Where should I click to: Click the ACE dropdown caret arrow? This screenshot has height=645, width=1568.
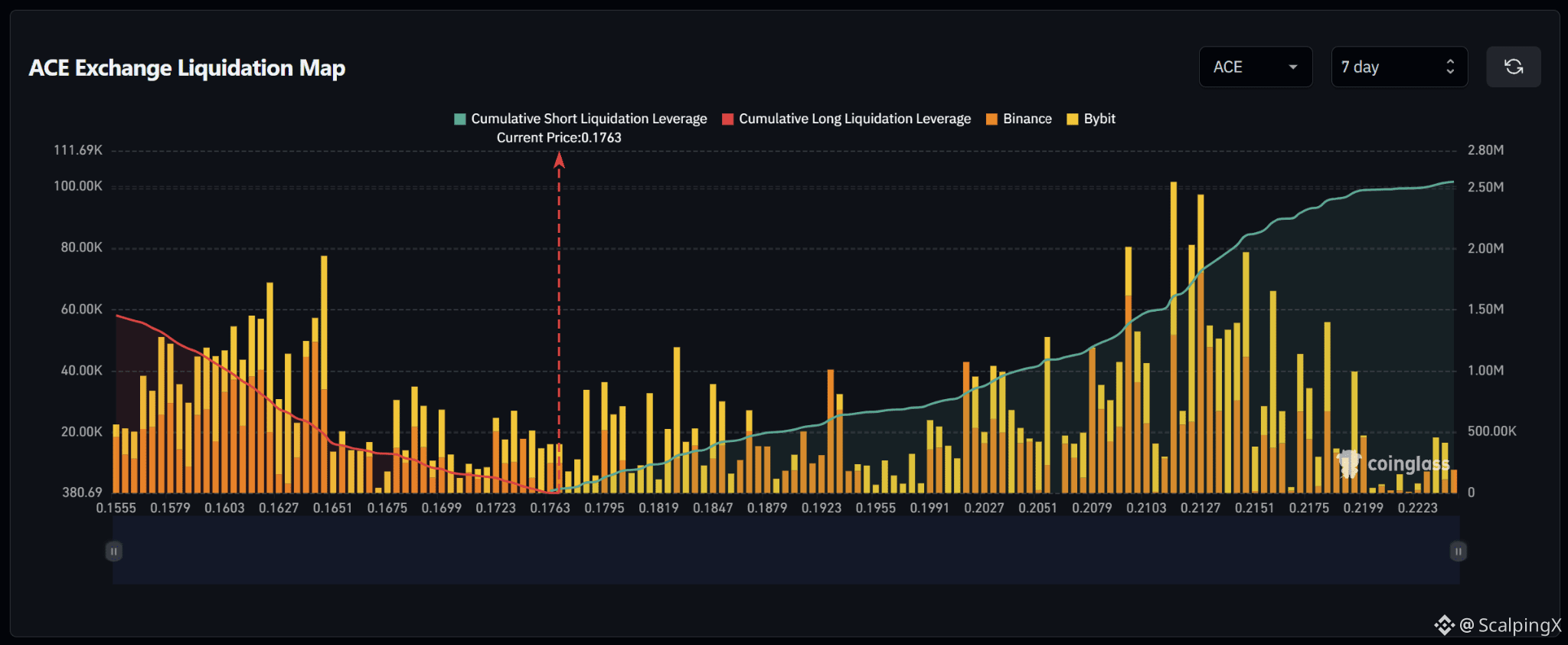[x=1293, y=67]
